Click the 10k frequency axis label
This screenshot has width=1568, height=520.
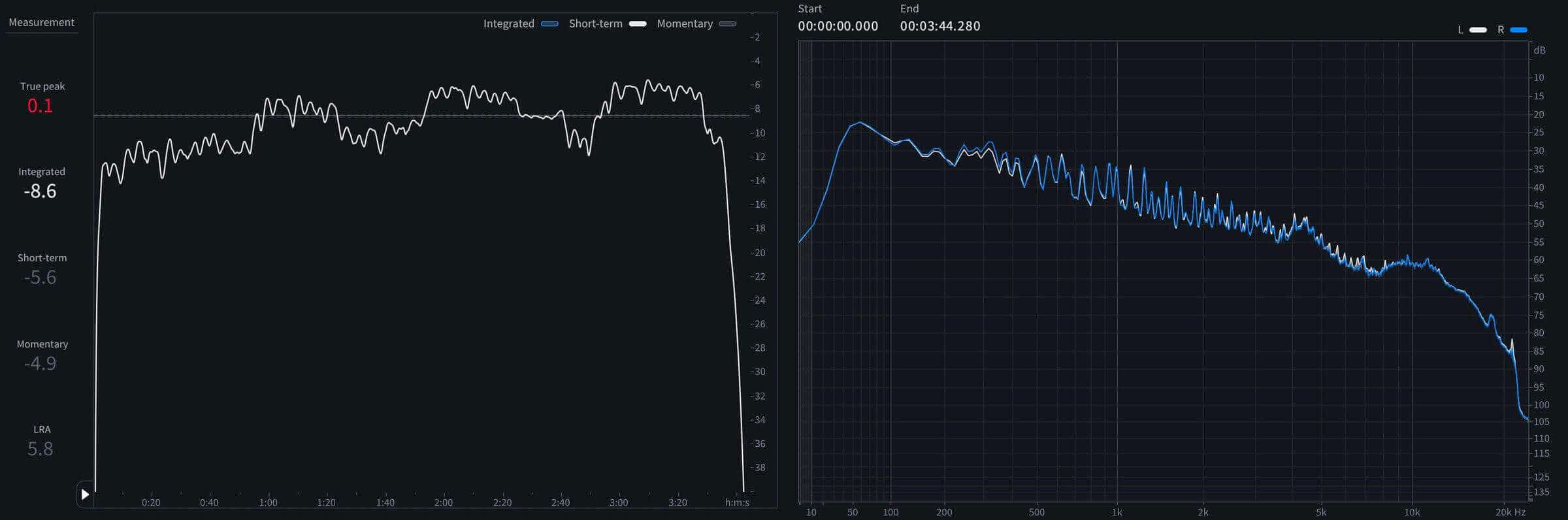[x=1412, y=512]
